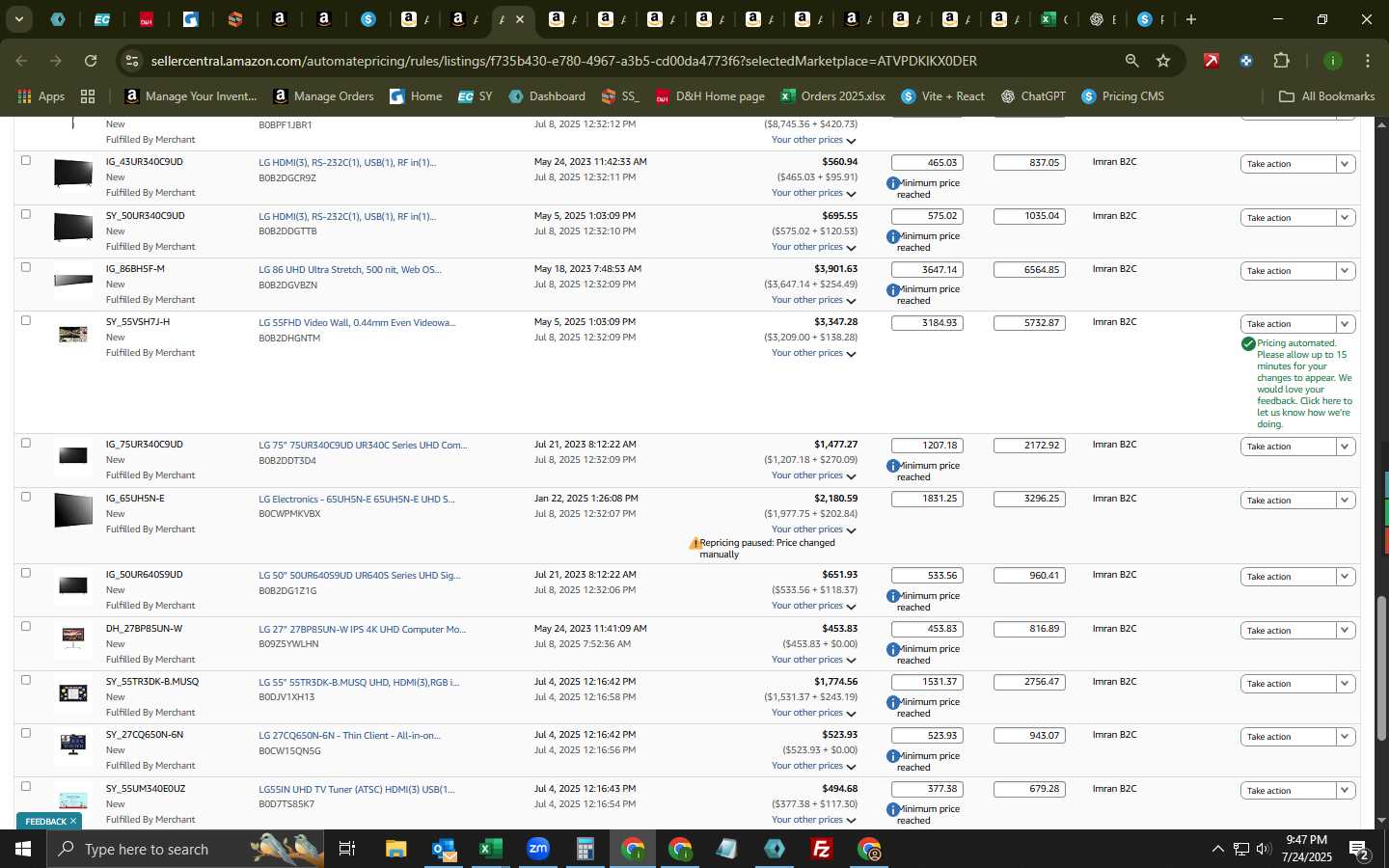Open Orders 2025.xlsx bookmark
Viewport: 1389px width, 868px height.
pyautogui.click(x=832, y=96)
